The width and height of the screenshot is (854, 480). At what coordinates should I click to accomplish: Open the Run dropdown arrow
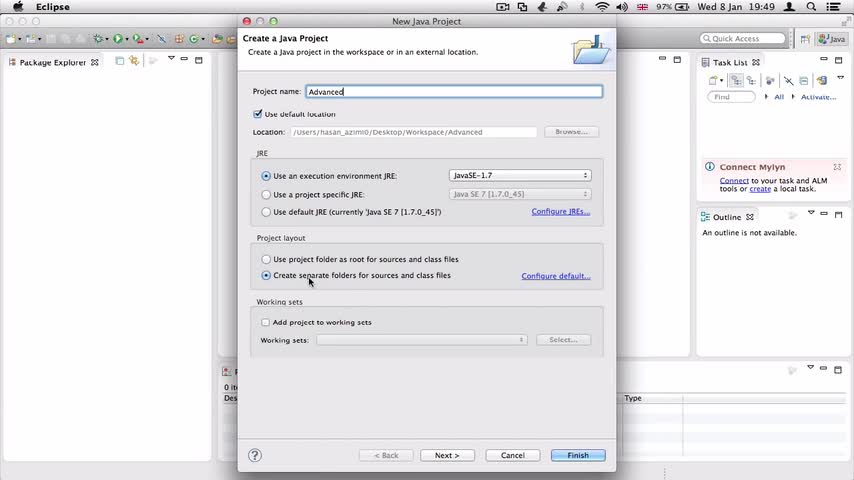click(x=127, y=39)
